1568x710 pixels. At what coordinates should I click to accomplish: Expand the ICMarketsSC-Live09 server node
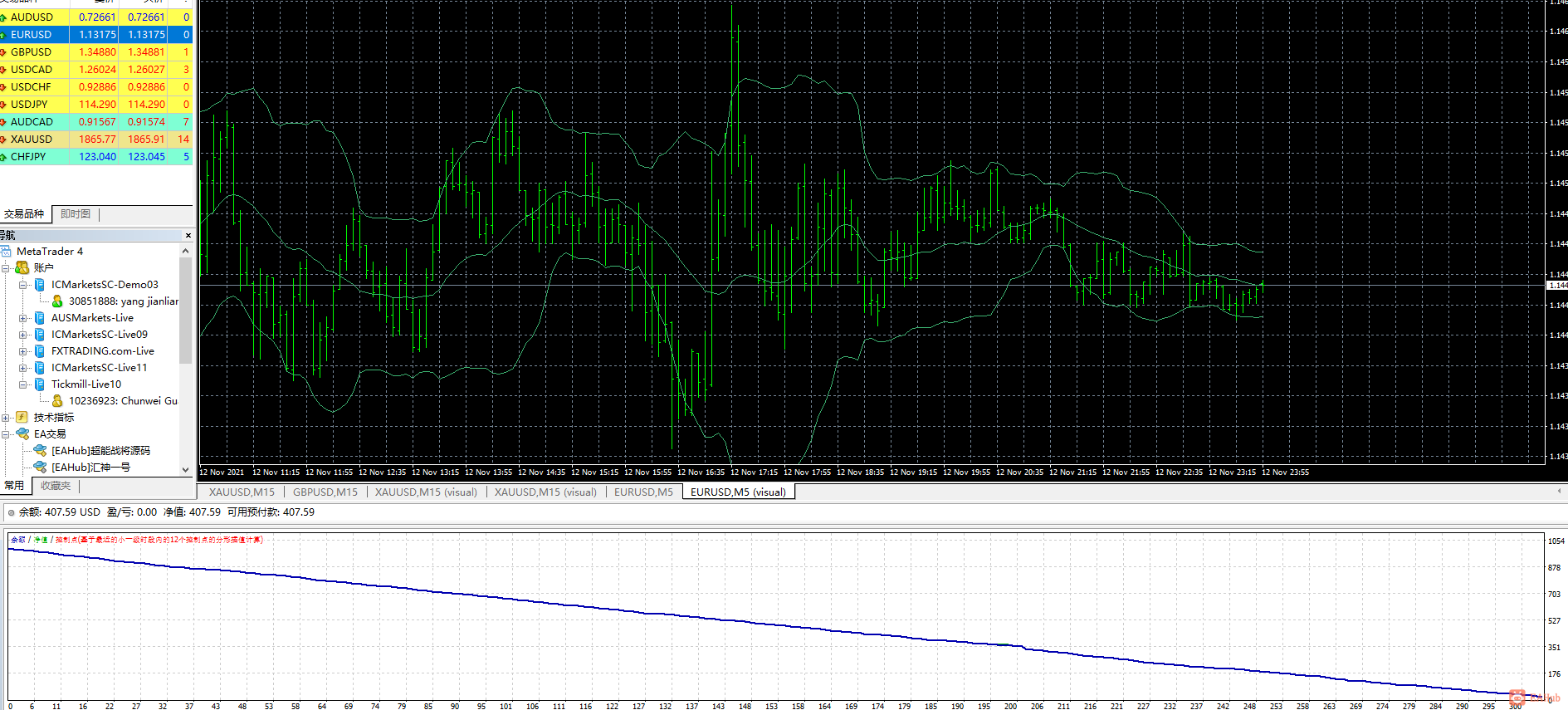coord(23,335)
